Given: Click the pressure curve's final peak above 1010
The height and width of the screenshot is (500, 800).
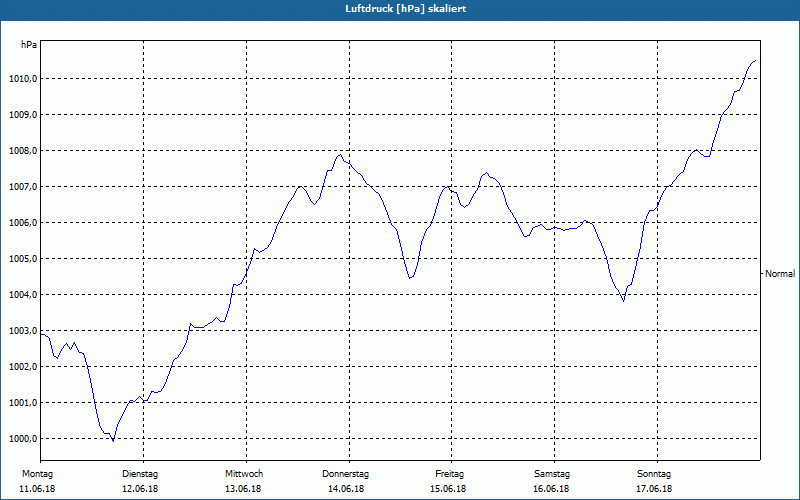Looking at the screenshot, I should coord(755,60).
